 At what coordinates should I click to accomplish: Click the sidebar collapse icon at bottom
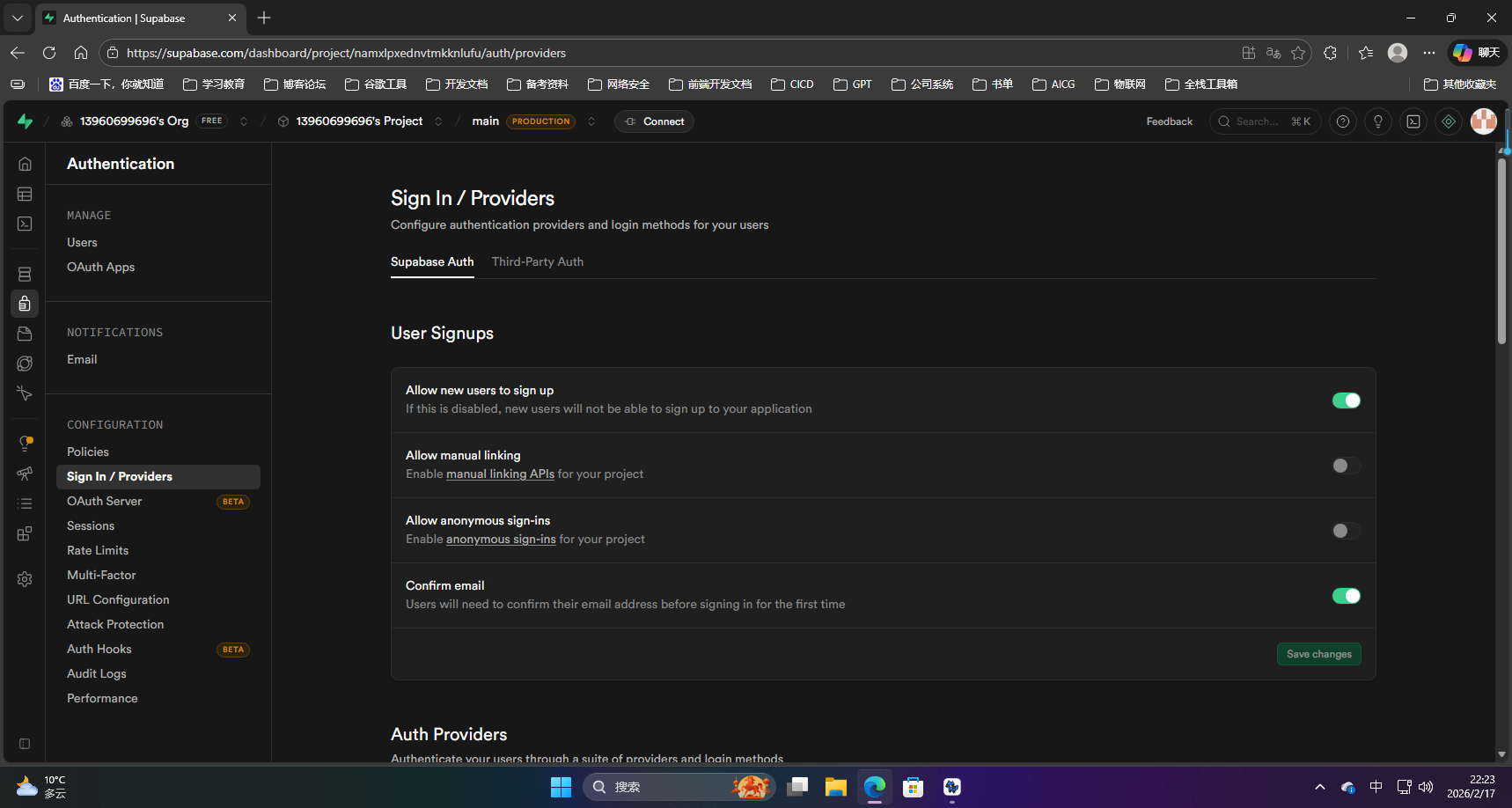(25, 744)
